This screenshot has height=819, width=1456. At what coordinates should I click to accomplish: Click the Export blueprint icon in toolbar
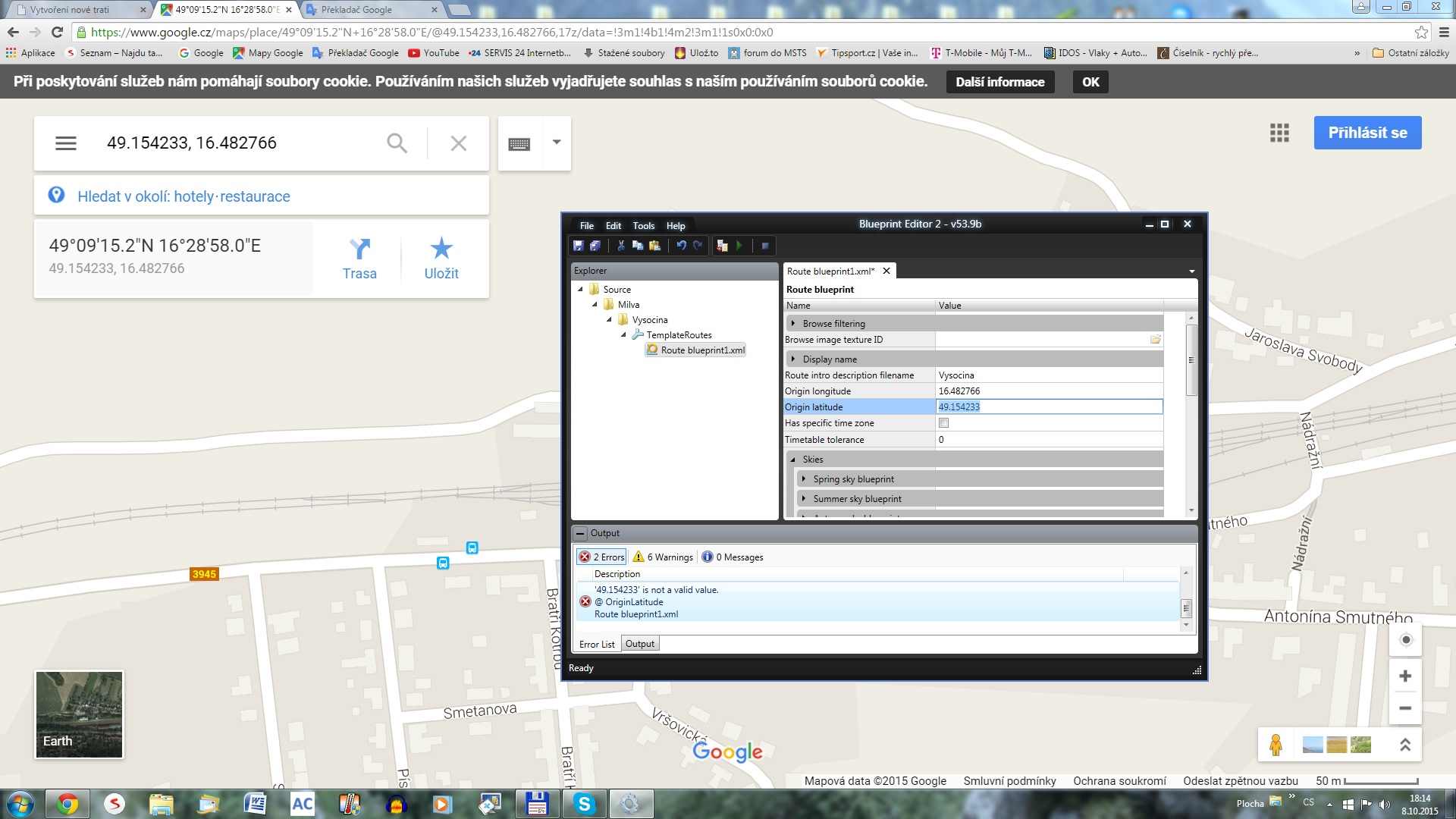point(722,246)
